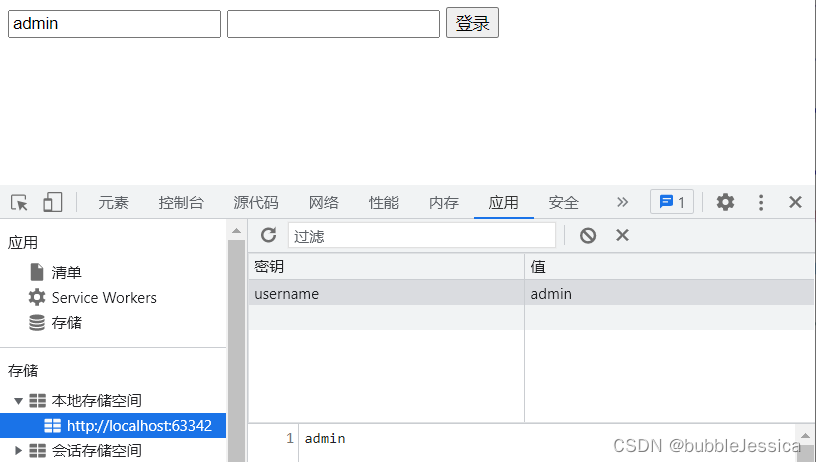This screenshot has width=816, height=462.
Task: Activate the inspect element picker icon
Action: pos(19,202)
